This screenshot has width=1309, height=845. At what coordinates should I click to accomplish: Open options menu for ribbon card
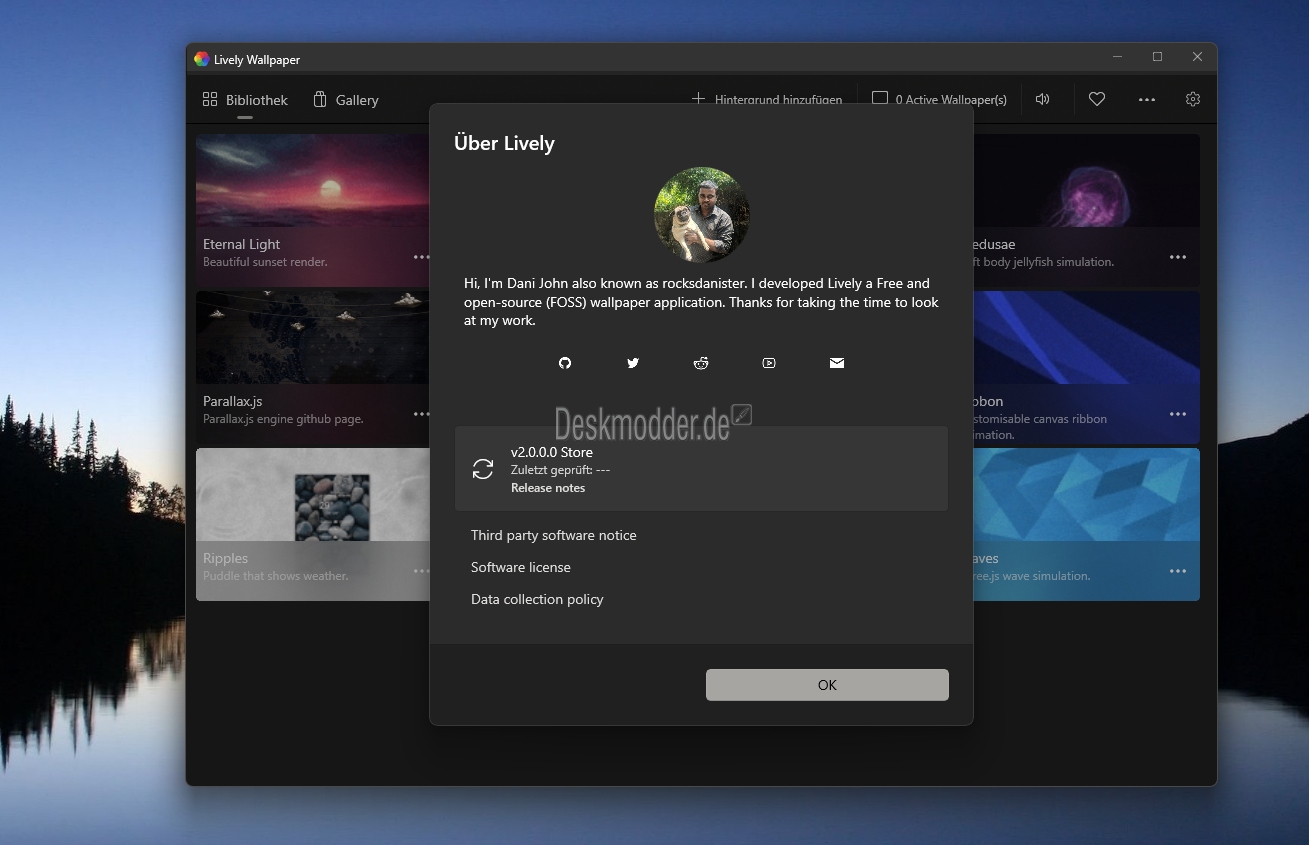click(x=1178, y=414)
